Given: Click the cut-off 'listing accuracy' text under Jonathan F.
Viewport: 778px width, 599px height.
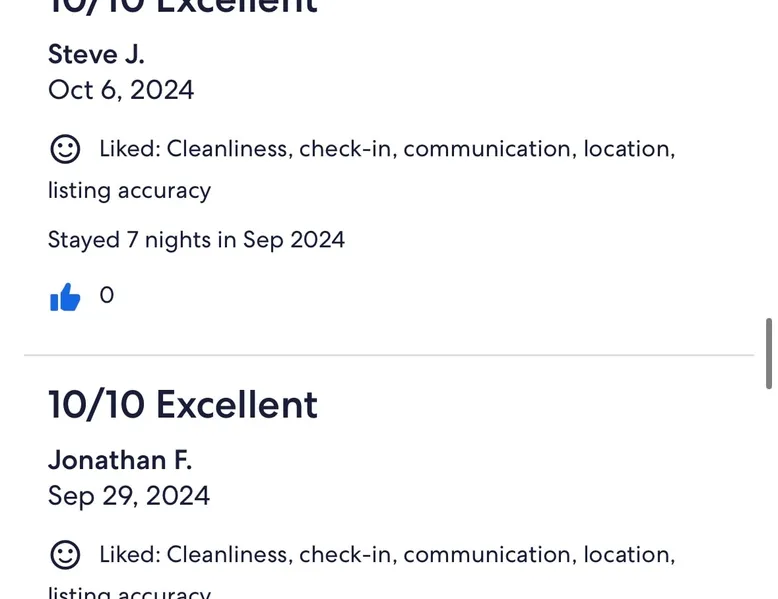Looking at the screenshot, I should (129, 593).
